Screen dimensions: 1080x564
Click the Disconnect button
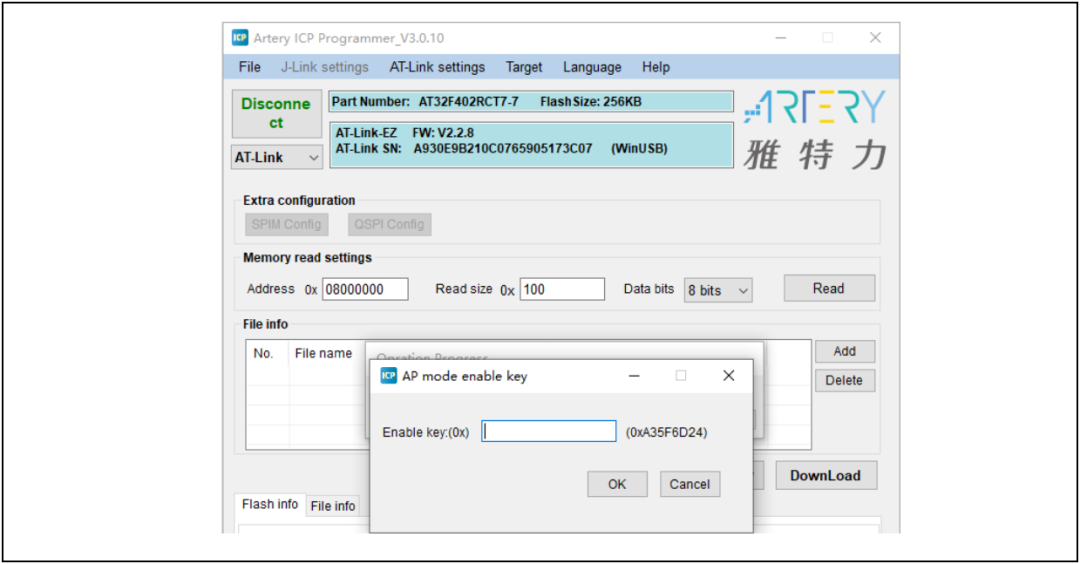[x=276, y=114]
